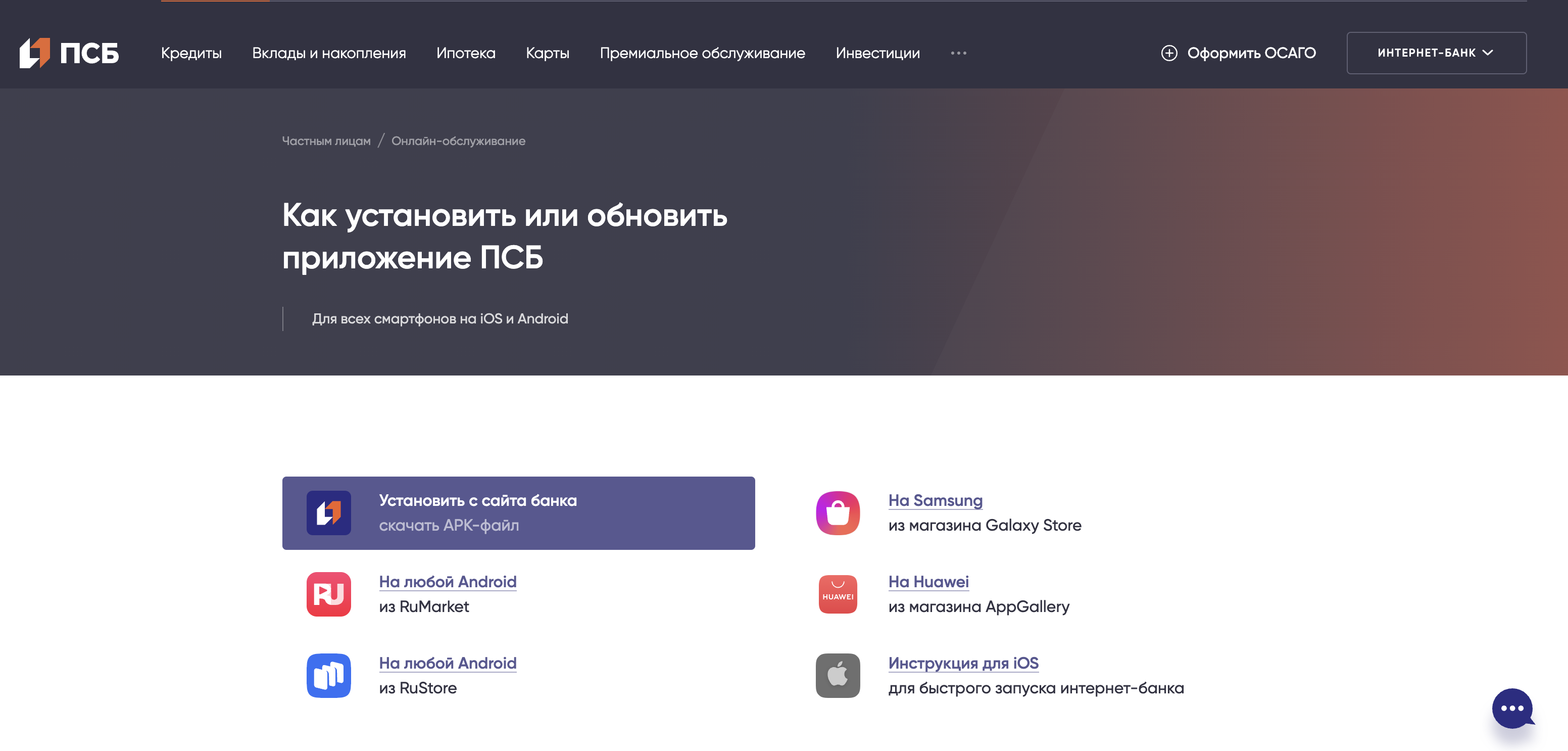Open На любой Android link for RuMarket
Screen dimensions: 1568x751
[x=448, y=582]
